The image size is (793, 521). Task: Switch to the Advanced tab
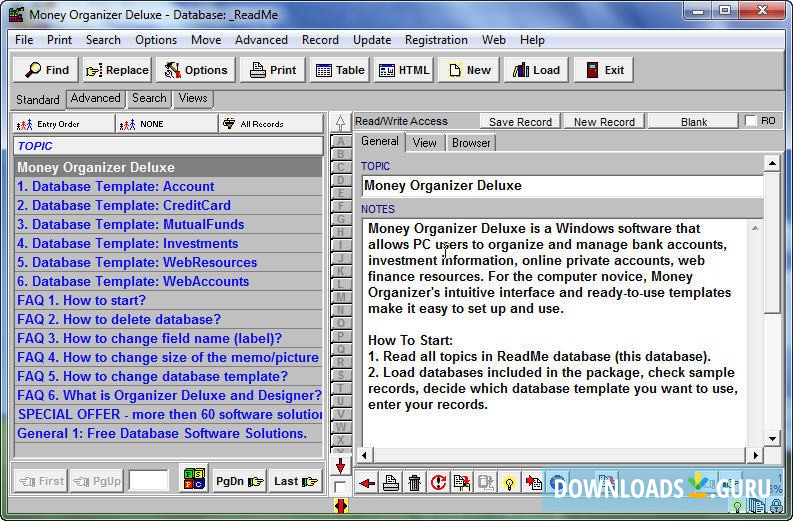pos(96,98)
